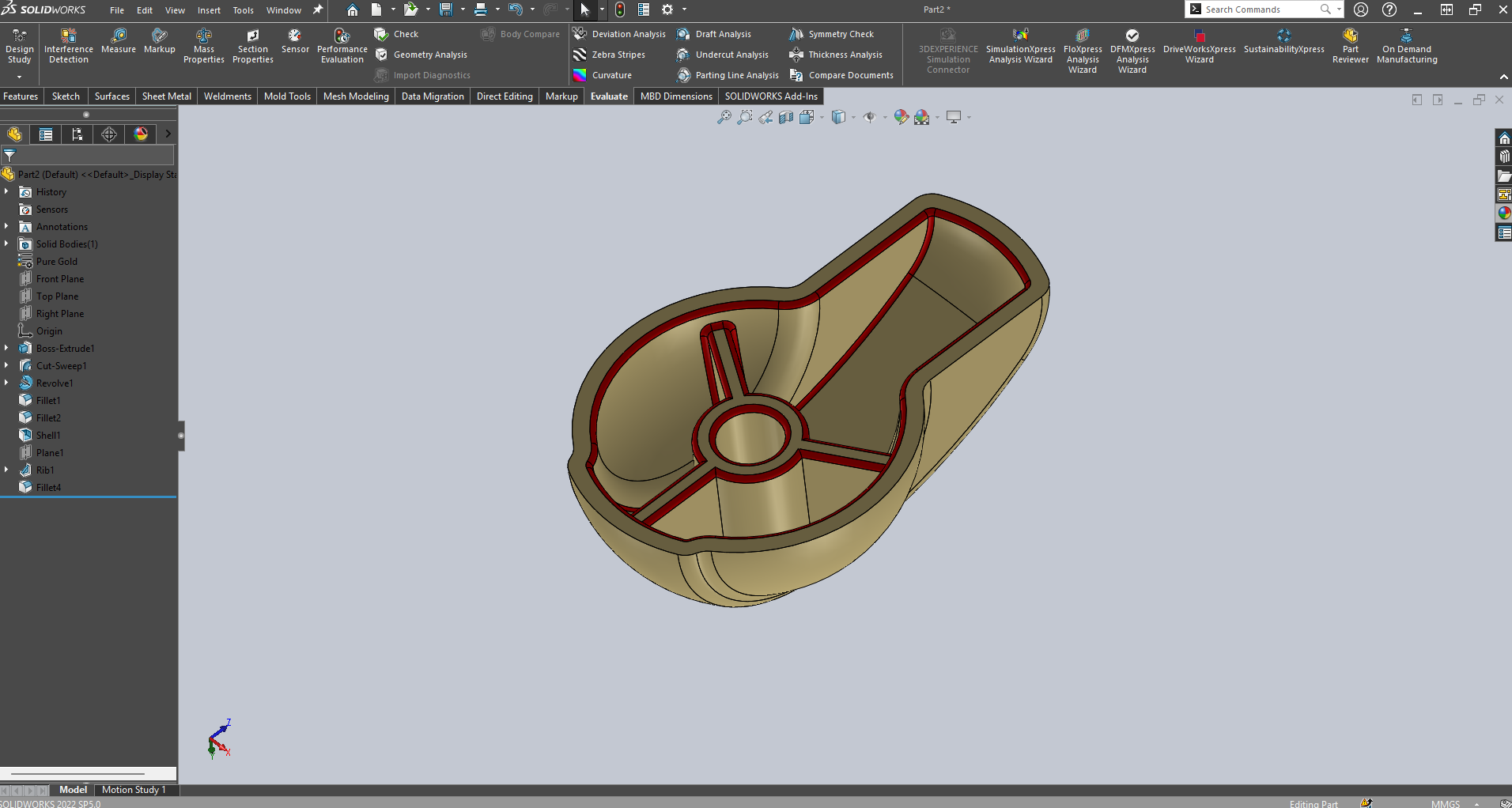Toggle Curvature display
The width and height of the screenshot is (1512, 808).
tap(603, 75)
